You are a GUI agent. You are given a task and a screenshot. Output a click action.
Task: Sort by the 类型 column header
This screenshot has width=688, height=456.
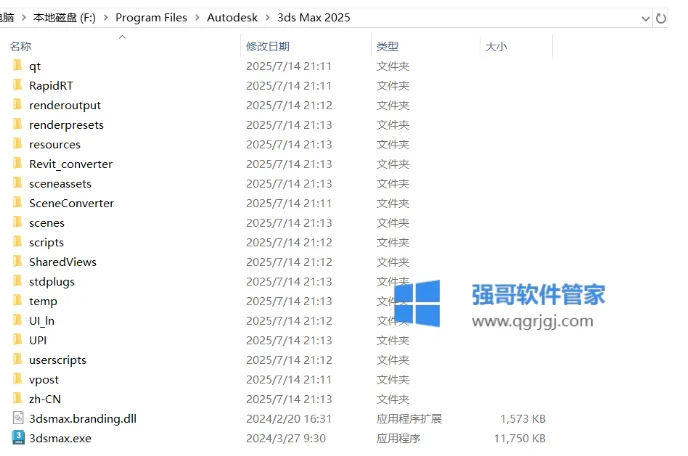[x=387, y=46]
